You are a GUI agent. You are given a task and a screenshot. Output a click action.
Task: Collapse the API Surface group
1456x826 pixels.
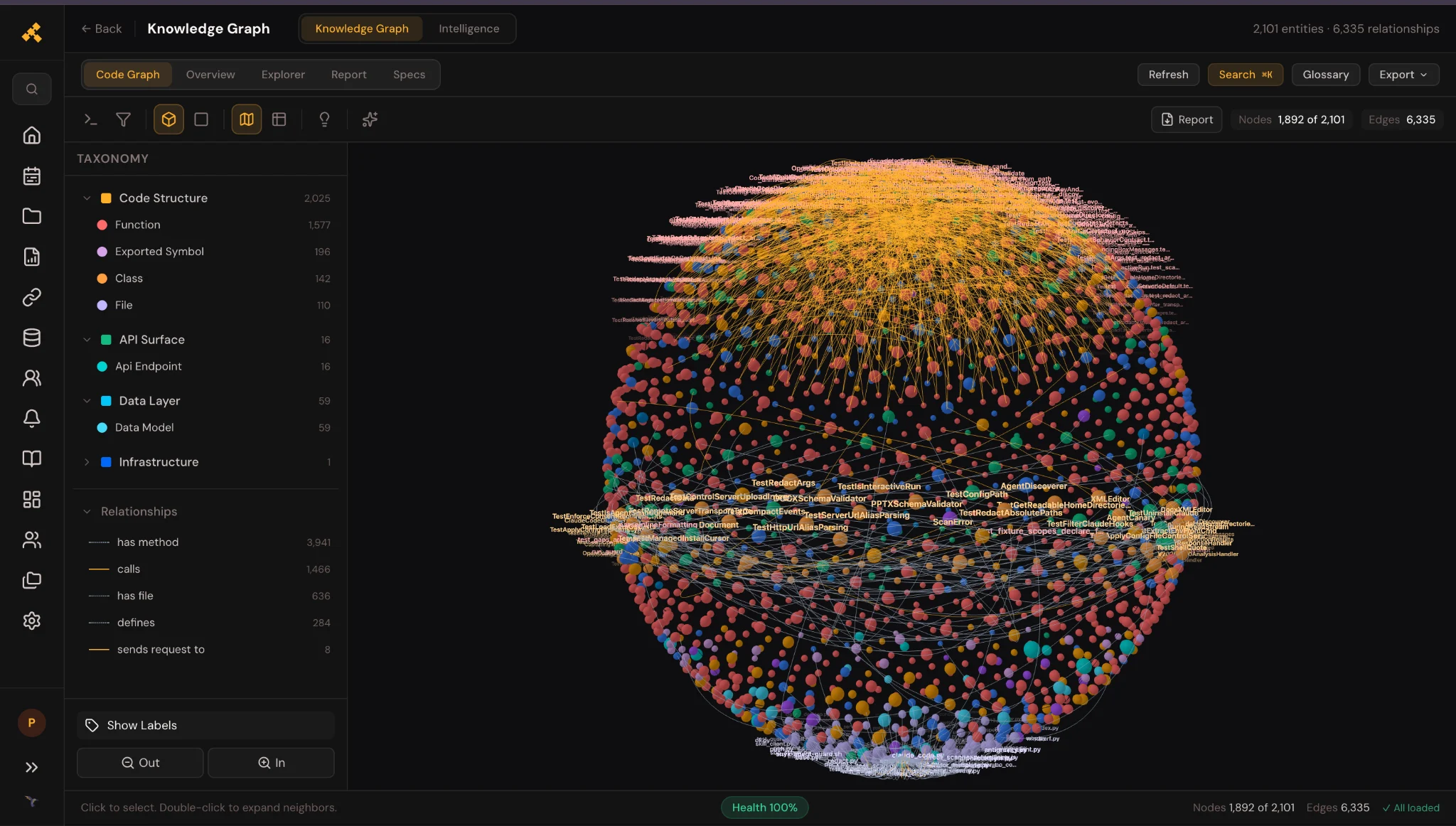tap(87, 340)
